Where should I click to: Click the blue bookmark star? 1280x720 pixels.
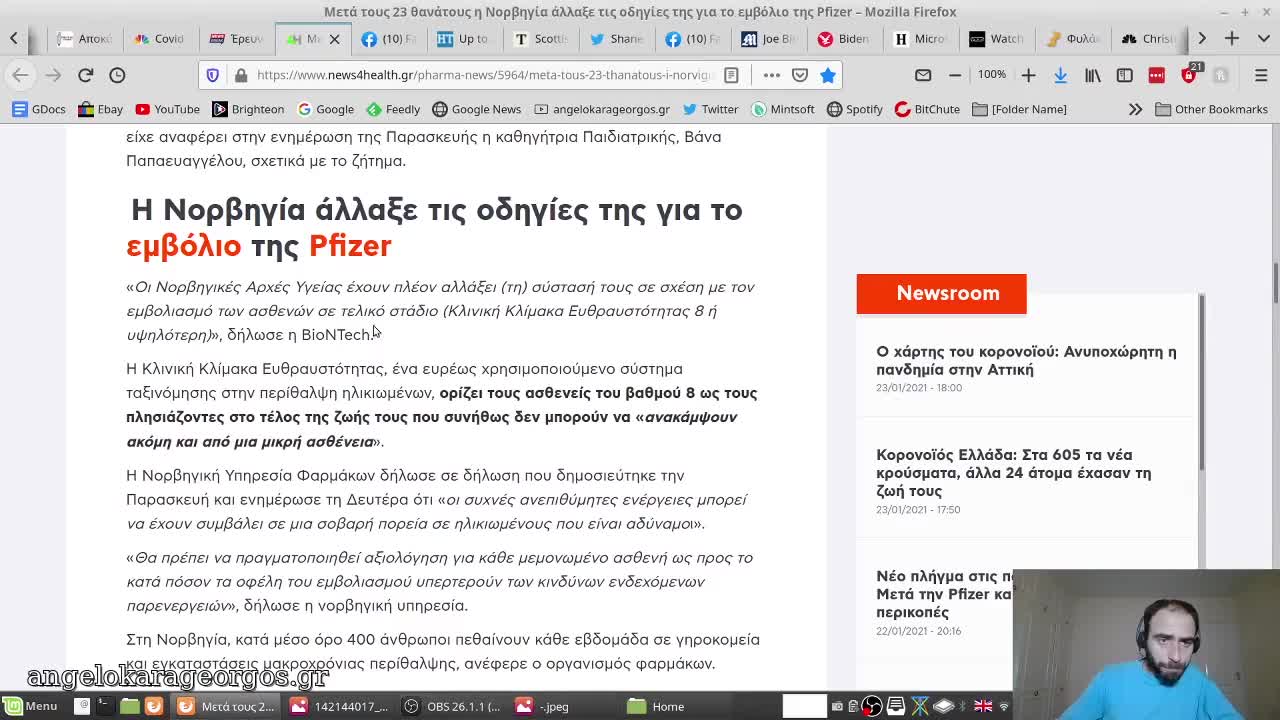point(828,75)
